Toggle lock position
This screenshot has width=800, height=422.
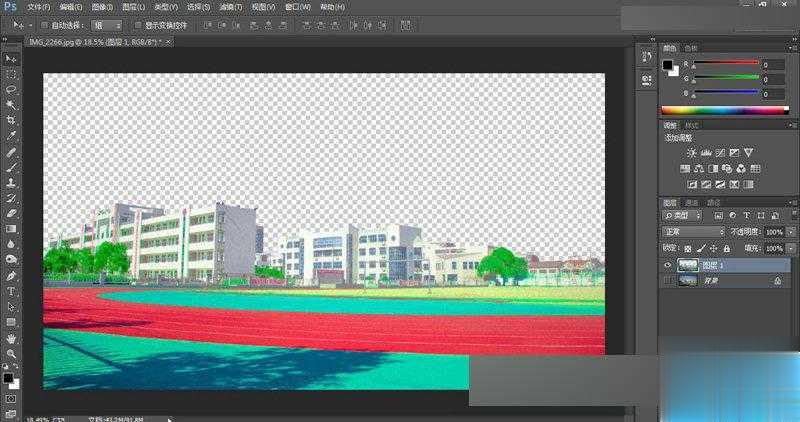tap(714, 249)
